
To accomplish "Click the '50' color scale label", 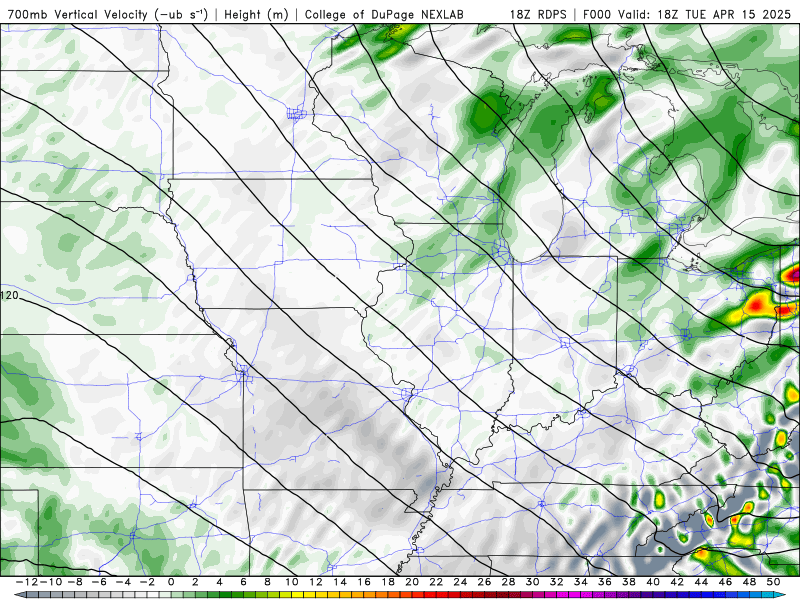I will pyautogui.click(x=773, y=582).
